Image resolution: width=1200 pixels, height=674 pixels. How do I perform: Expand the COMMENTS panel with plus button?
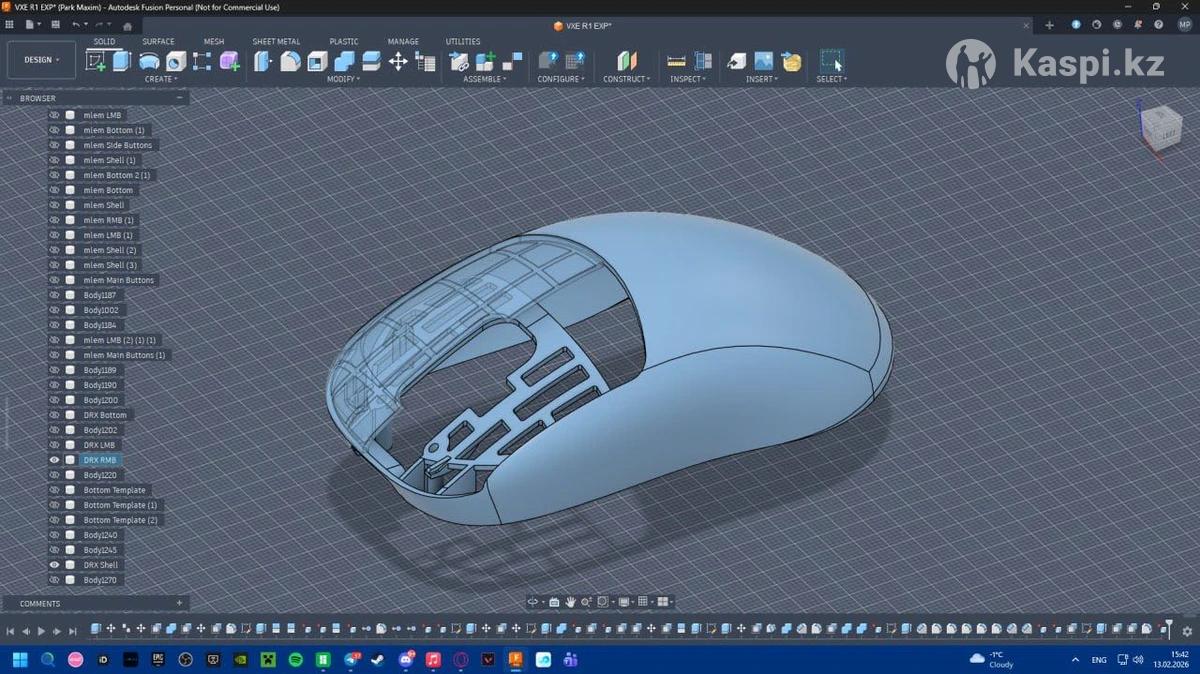(x=179, y=603)
